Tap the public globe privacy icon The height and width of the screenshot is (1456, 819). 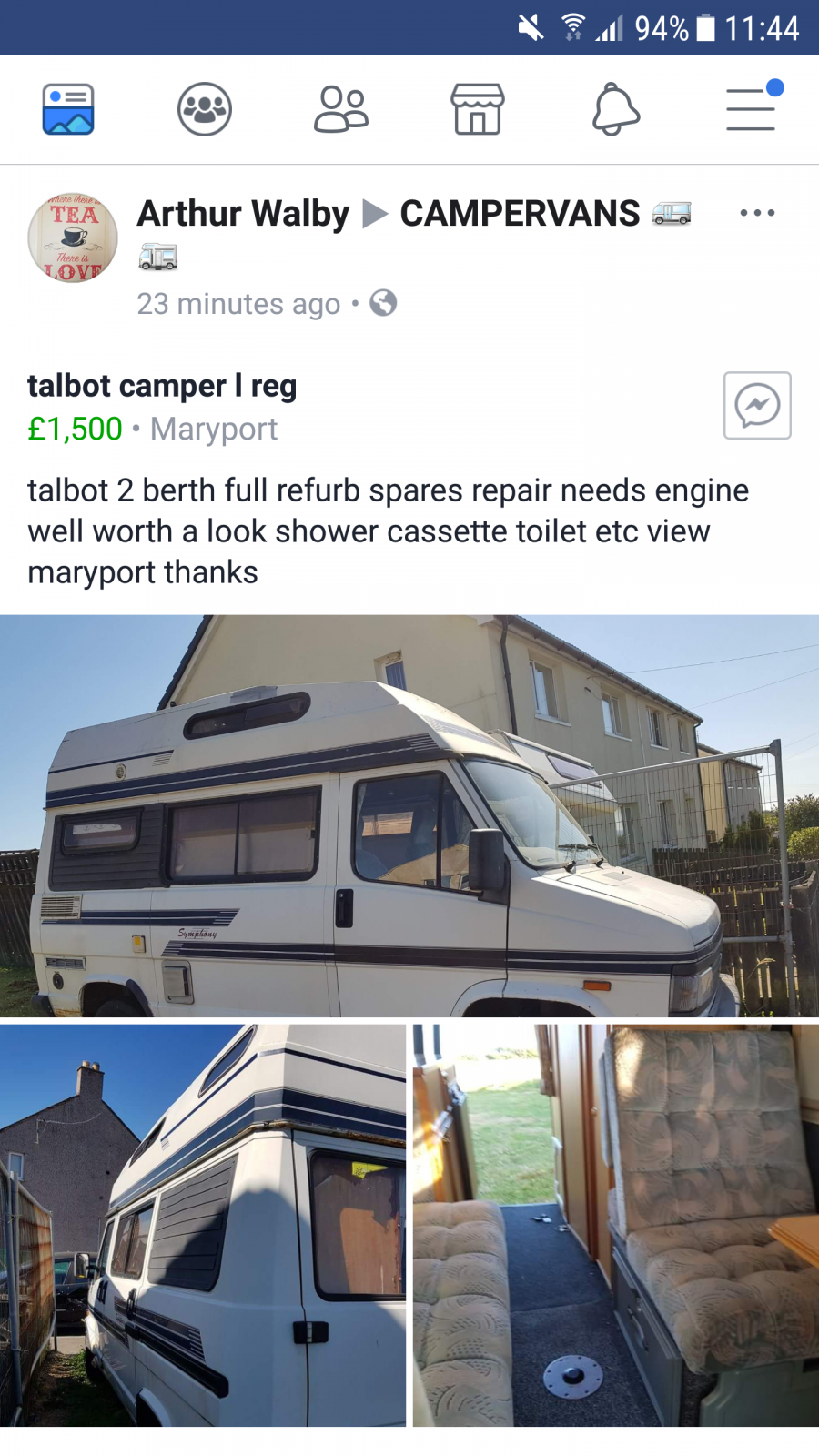click(x=383, y=303)
